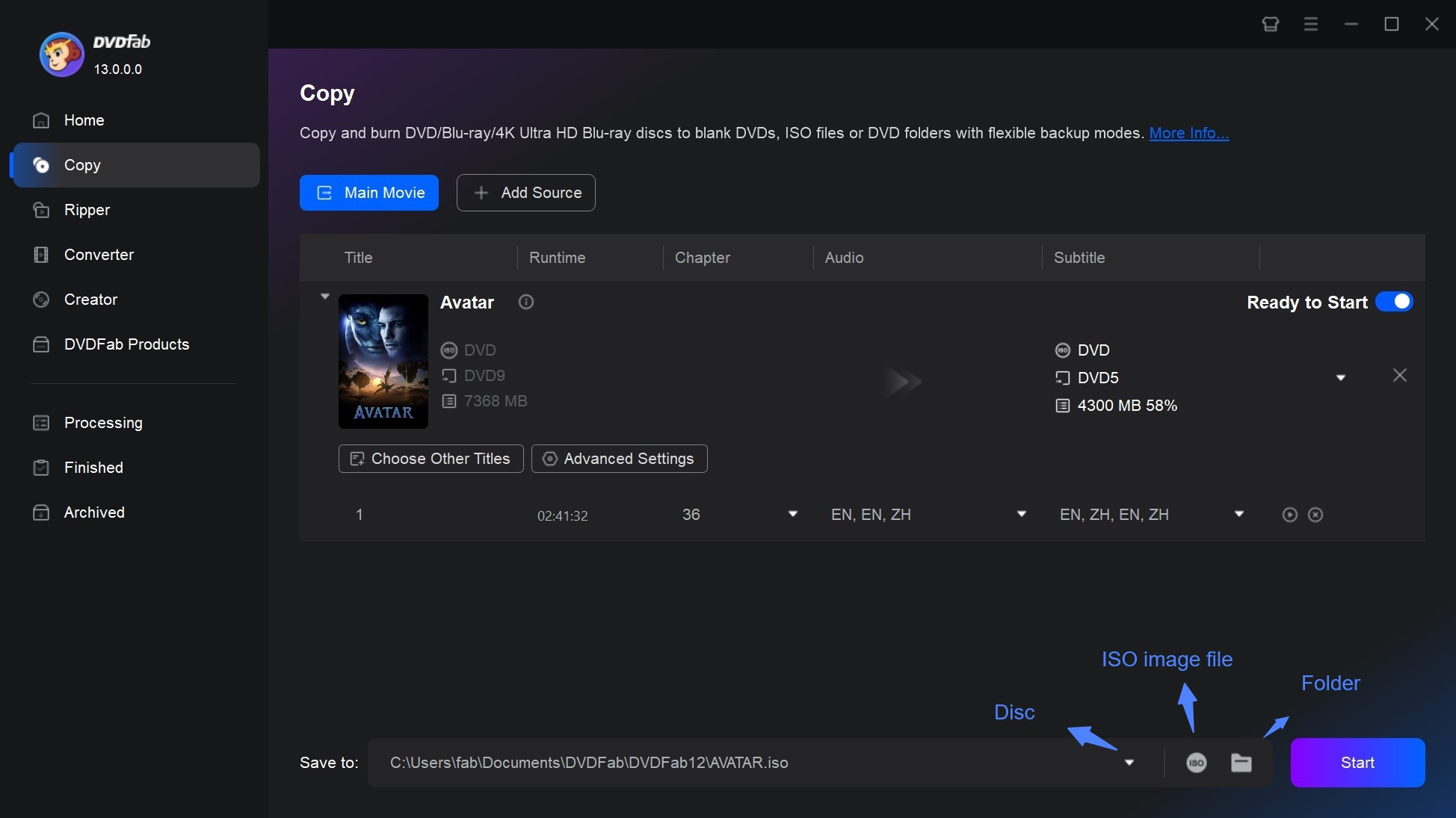Select ISO image file as output
The width and height of the screenshot is (1456, 818).
pyautogui.click(x=1196, y=763)
